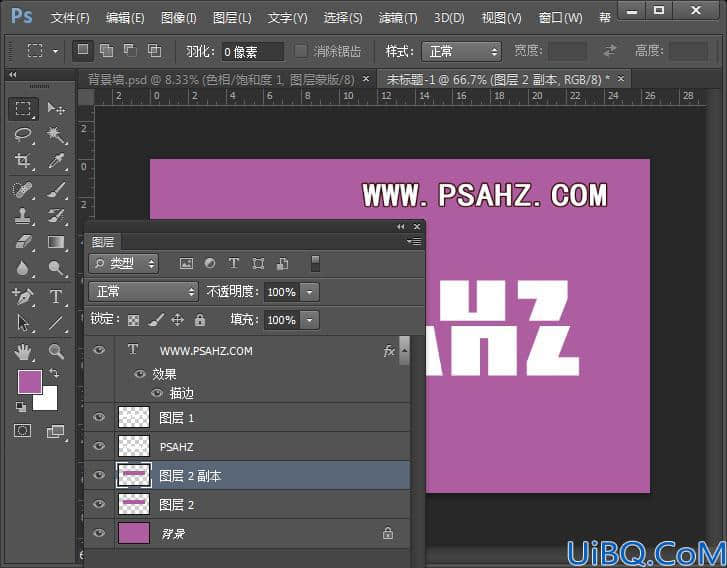727x568 pixels.
Task: Toggle Quick Mask mode
Action: [x=23, y=431]
